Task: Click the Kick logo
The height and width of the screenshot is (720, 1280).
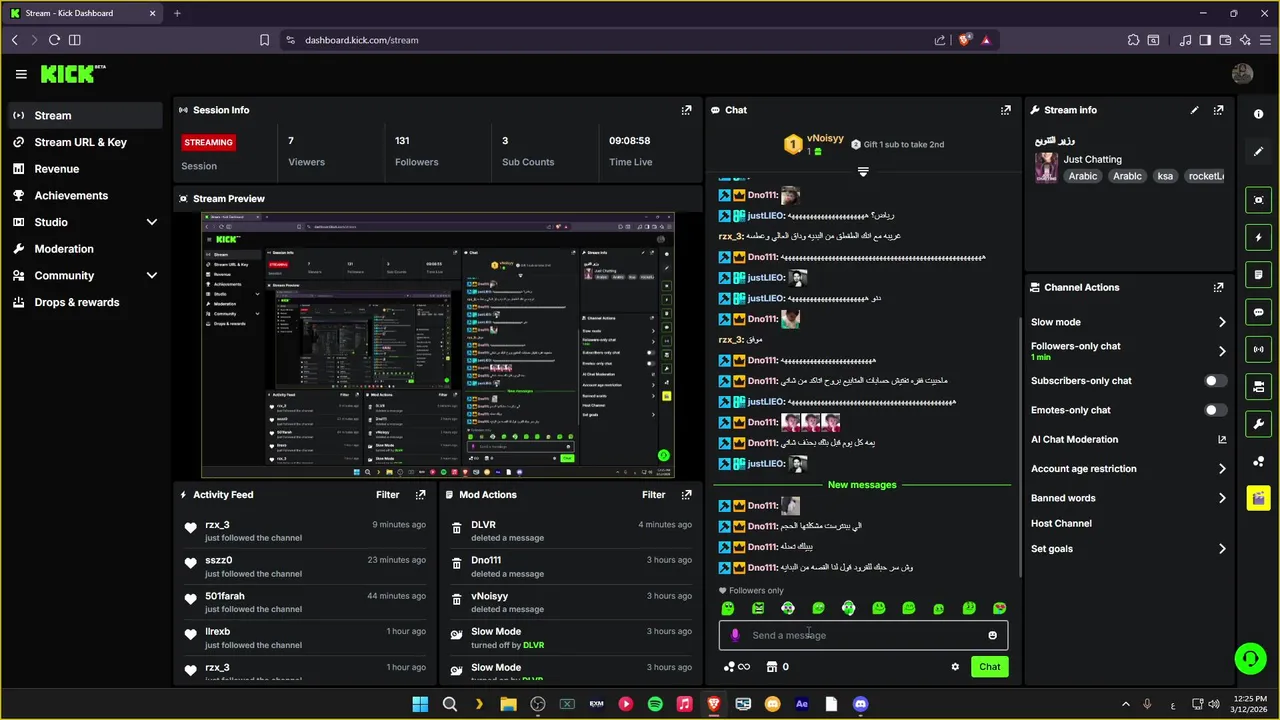Action: pyautogui.click(x=72, y=74)
